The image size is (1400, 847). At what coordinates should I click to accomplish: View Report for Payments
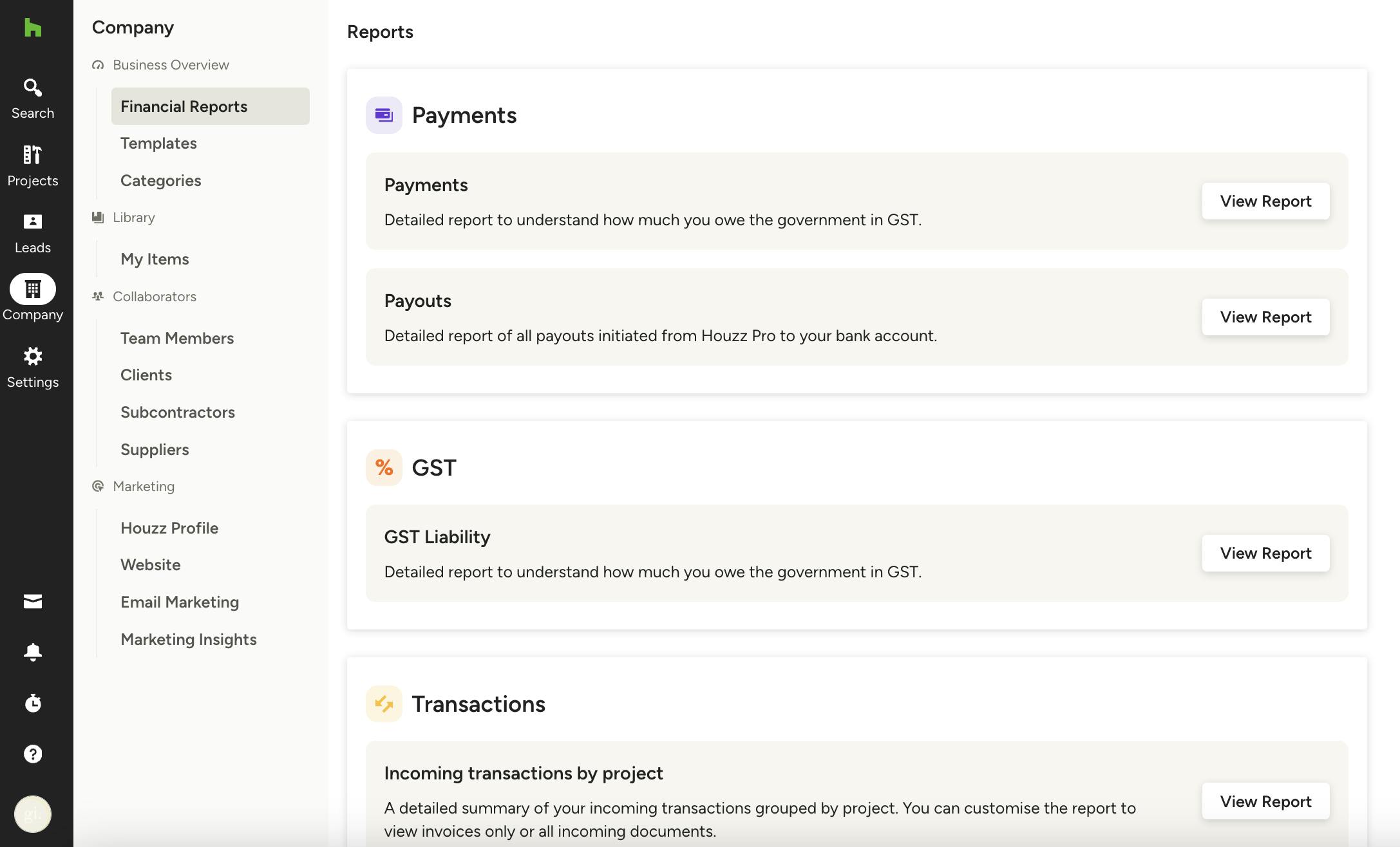coord(1265,201)
